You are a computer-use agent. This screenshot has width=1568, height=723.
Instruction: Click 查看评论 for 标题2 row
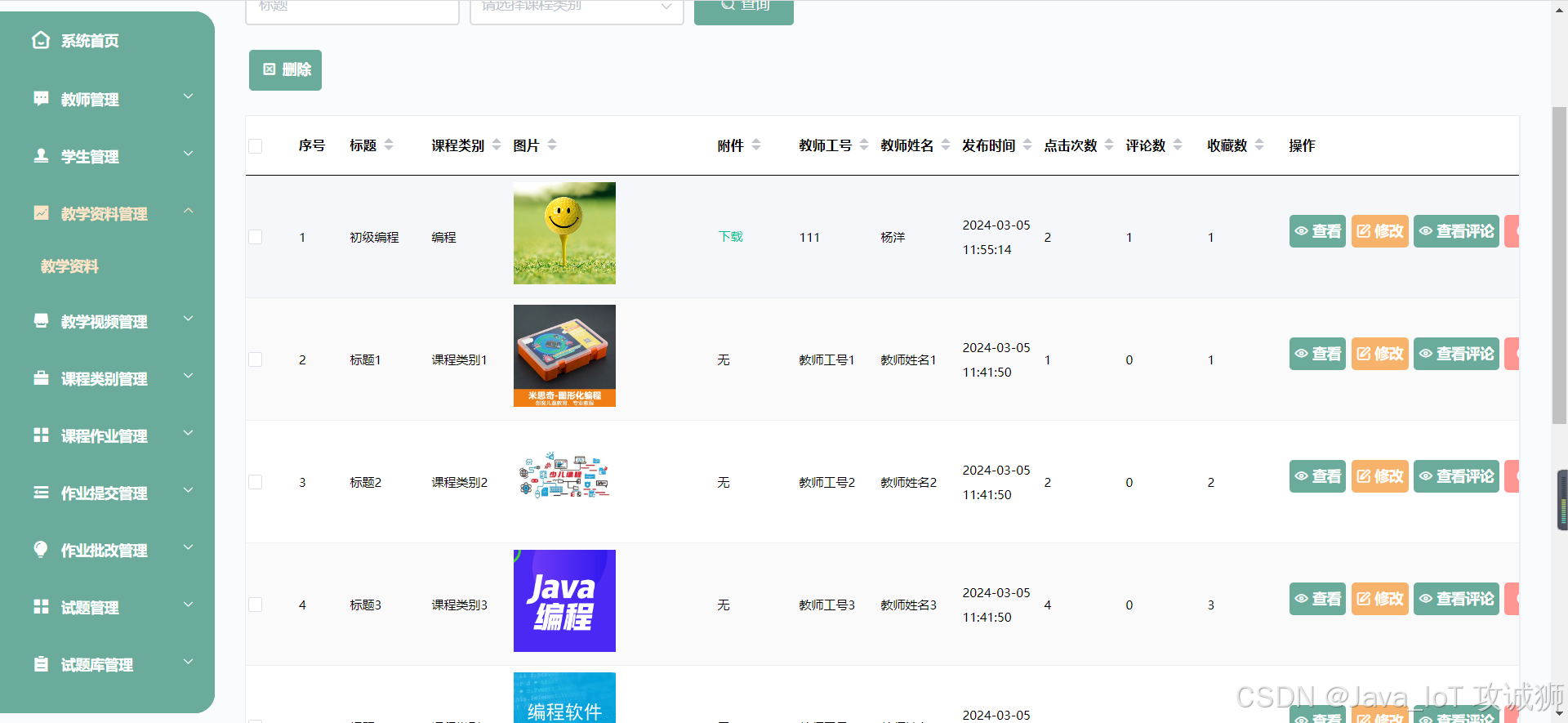(1456, 476)
